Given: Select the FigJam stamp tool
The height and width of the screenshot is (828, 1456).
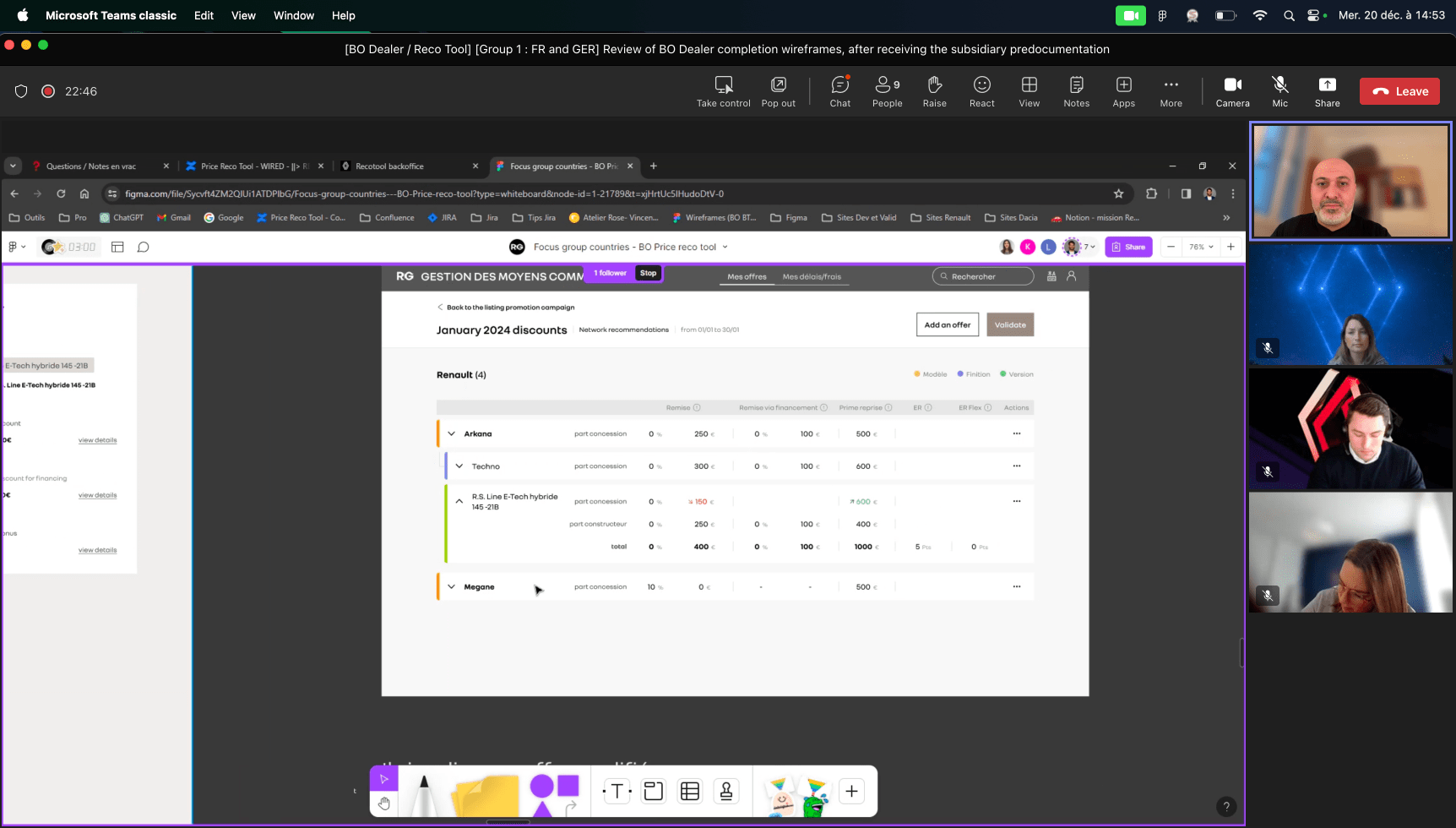Looking at the screenshot, I should (x=726, y=792).
